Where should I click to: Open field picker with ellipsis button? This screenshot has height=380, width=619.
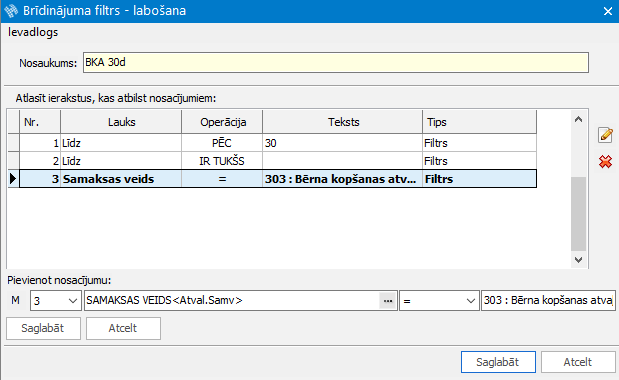(x=388, y=301)
